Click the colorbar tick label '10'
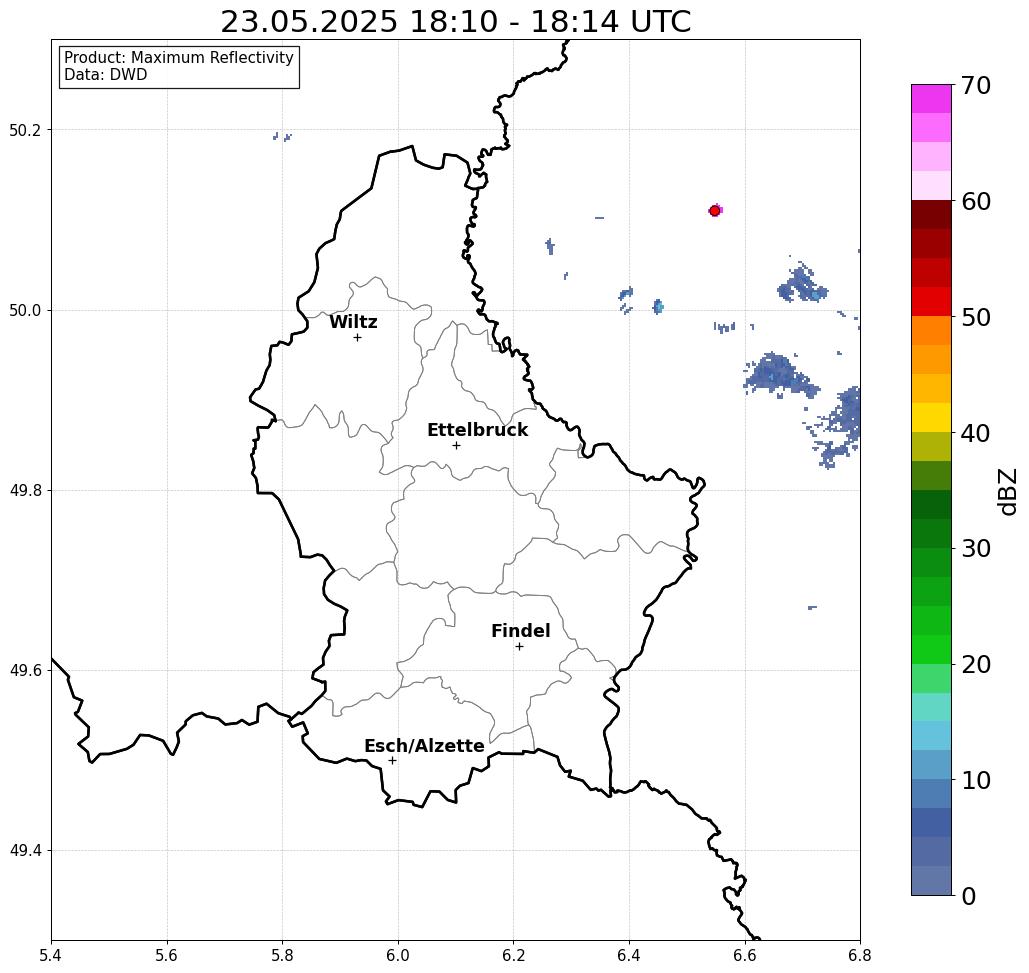This screenshot has width=1029, height=973. (x=976, y=780)
